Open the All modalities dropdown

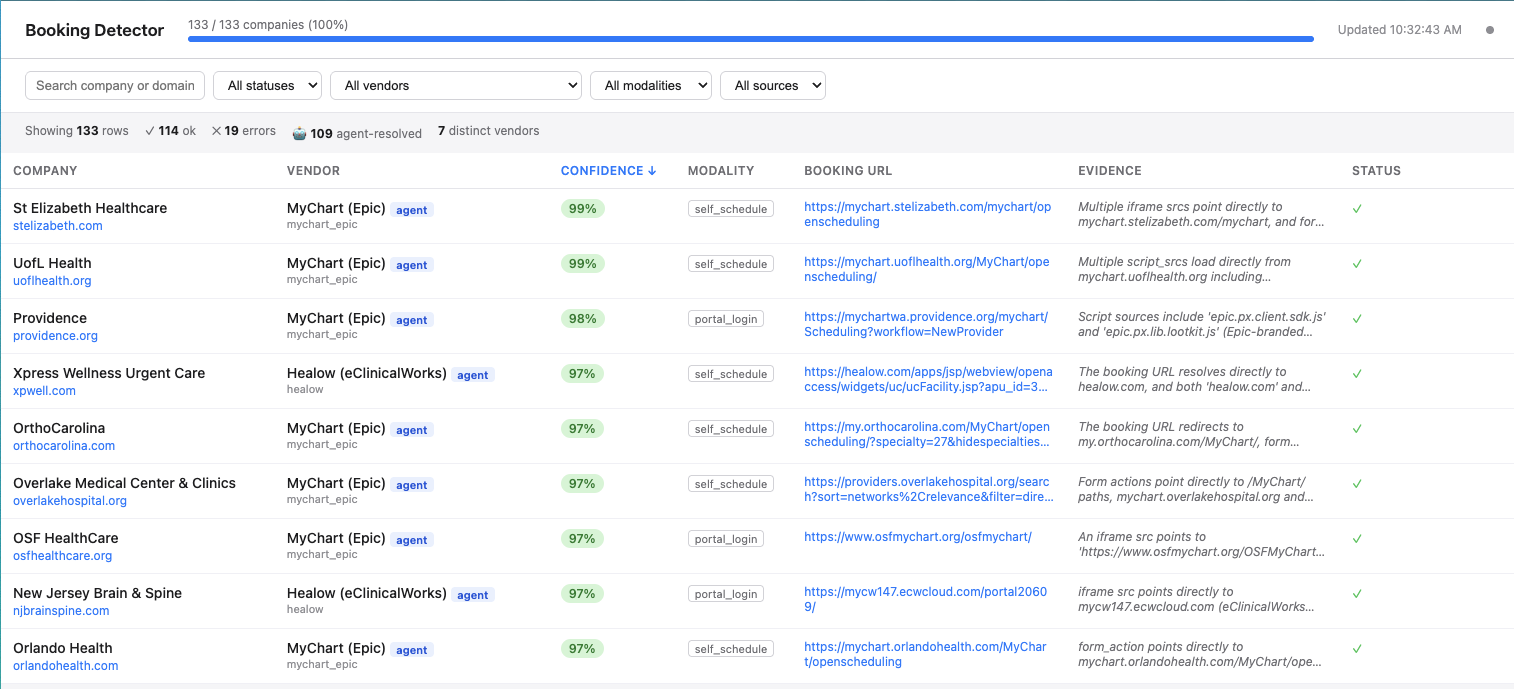(650, 86)
